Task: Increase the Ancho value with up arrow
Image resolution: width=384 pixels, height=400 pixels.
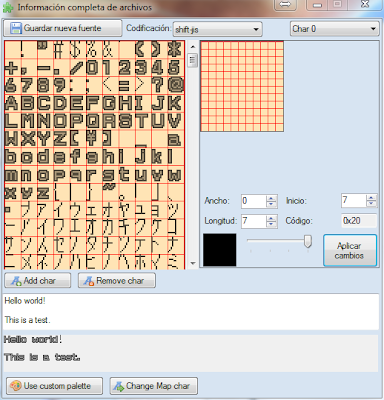Action: click(271, 198)
